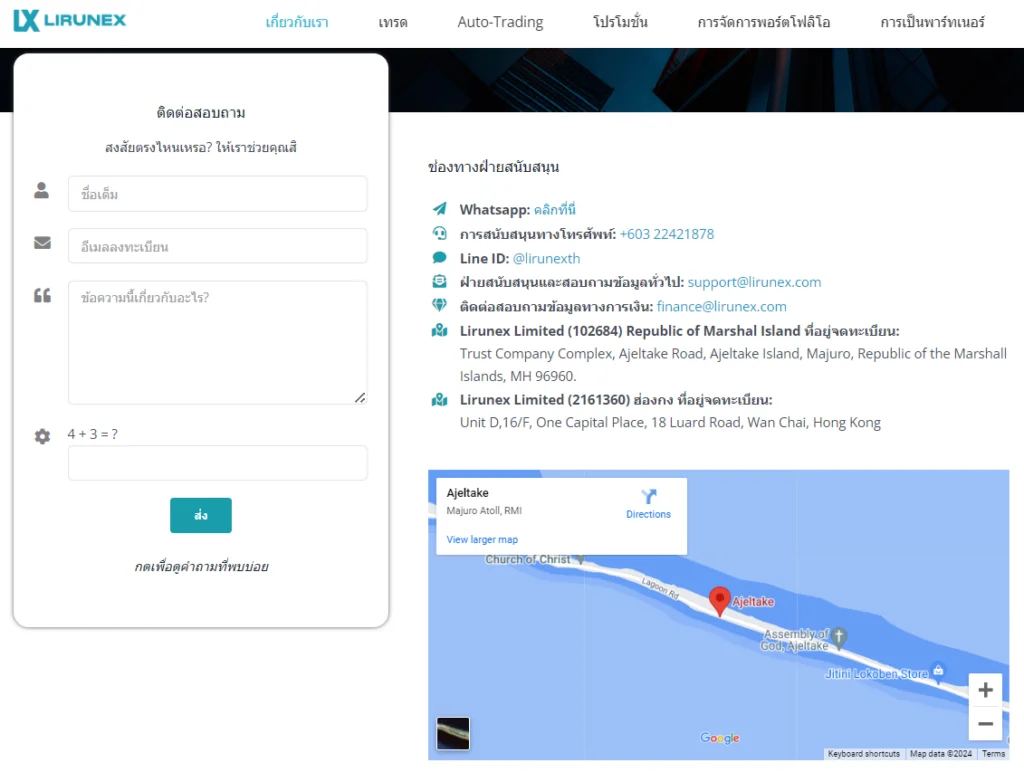
Task: Click the map icon for Hong Kong address
Action: coord(440,399)
